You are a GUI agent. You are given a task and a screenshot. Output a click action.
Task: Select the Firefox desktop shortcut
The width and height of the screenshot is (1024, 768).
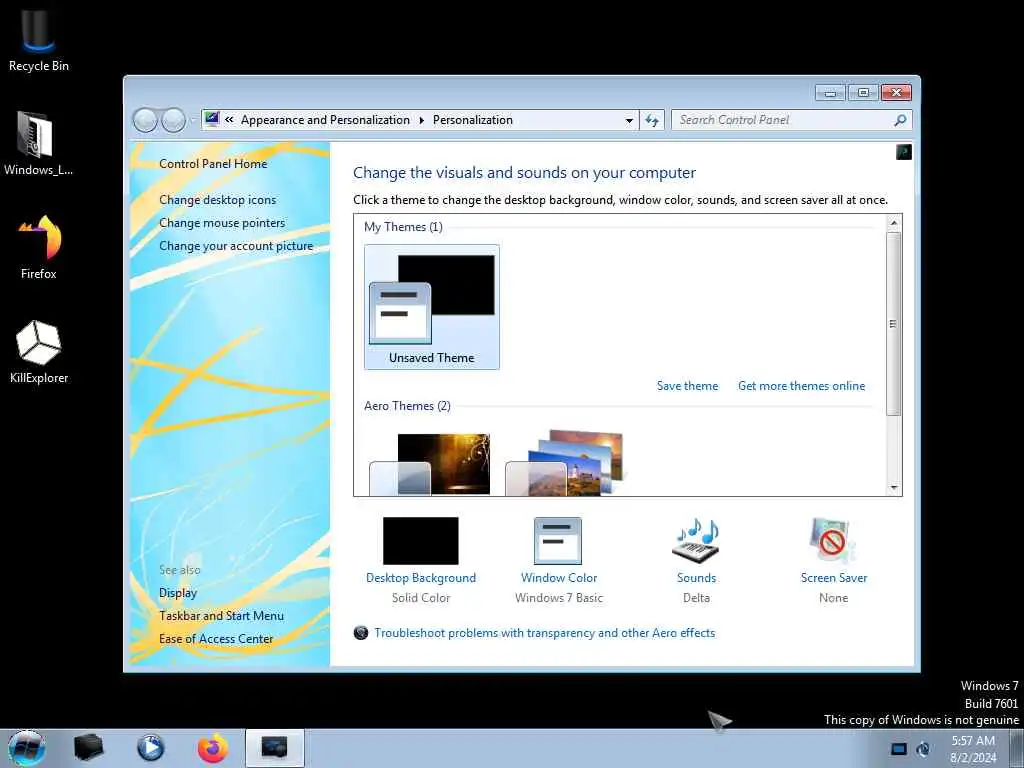pos(39,247)
